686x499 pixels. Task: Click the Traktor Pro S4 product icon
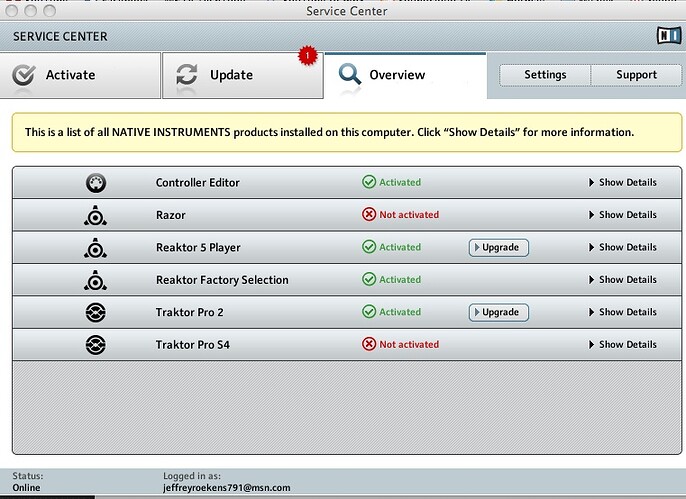point(95,345)
